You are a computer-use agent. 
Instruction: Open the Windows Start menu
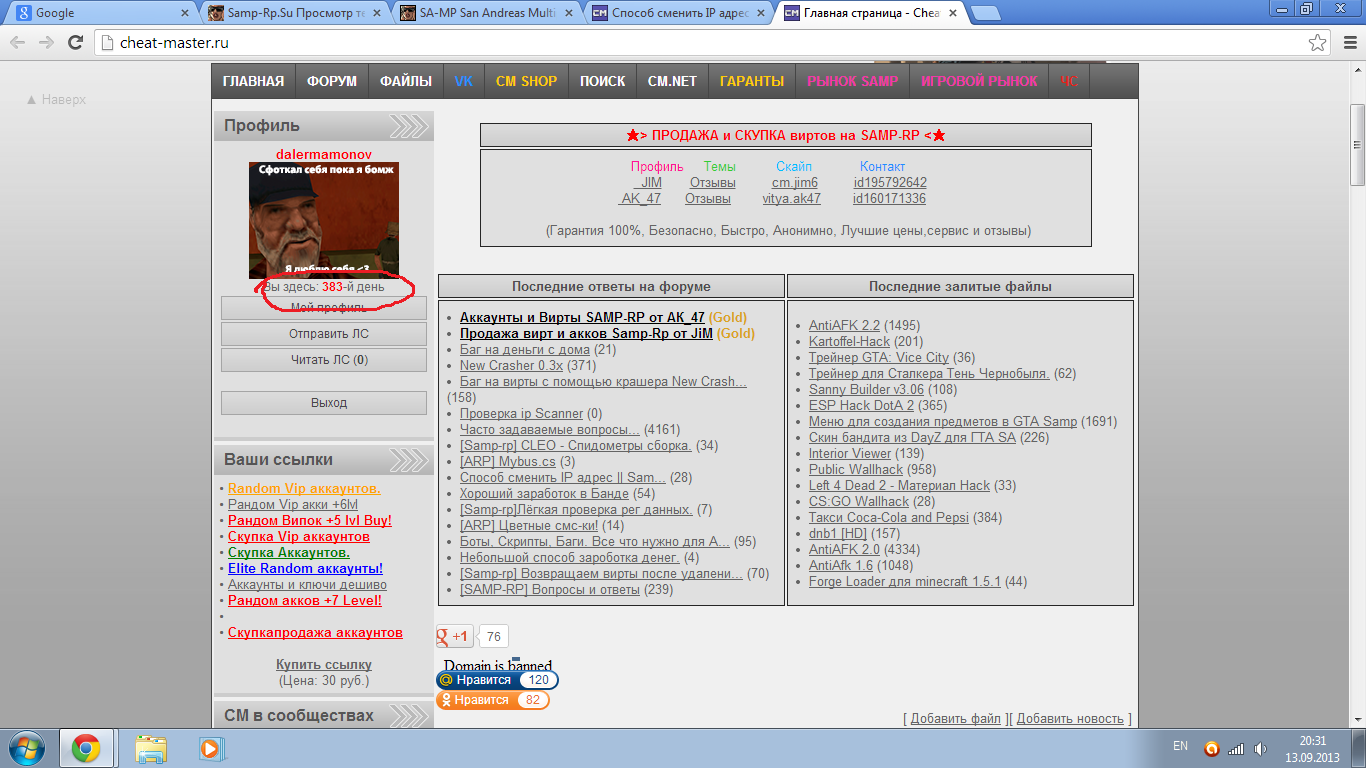[27, 747]
